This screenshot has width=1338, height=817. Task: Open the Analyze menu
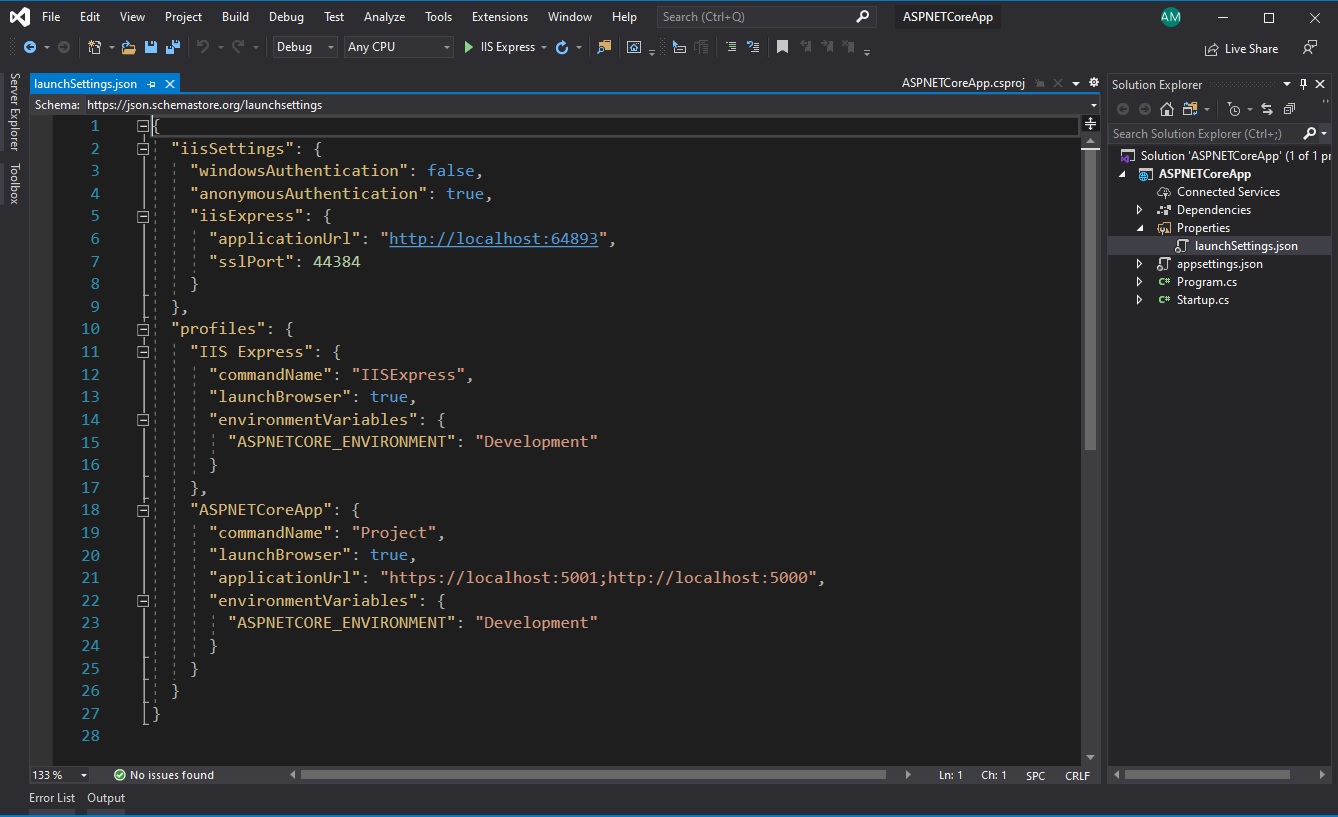click(x=385, y=17)
